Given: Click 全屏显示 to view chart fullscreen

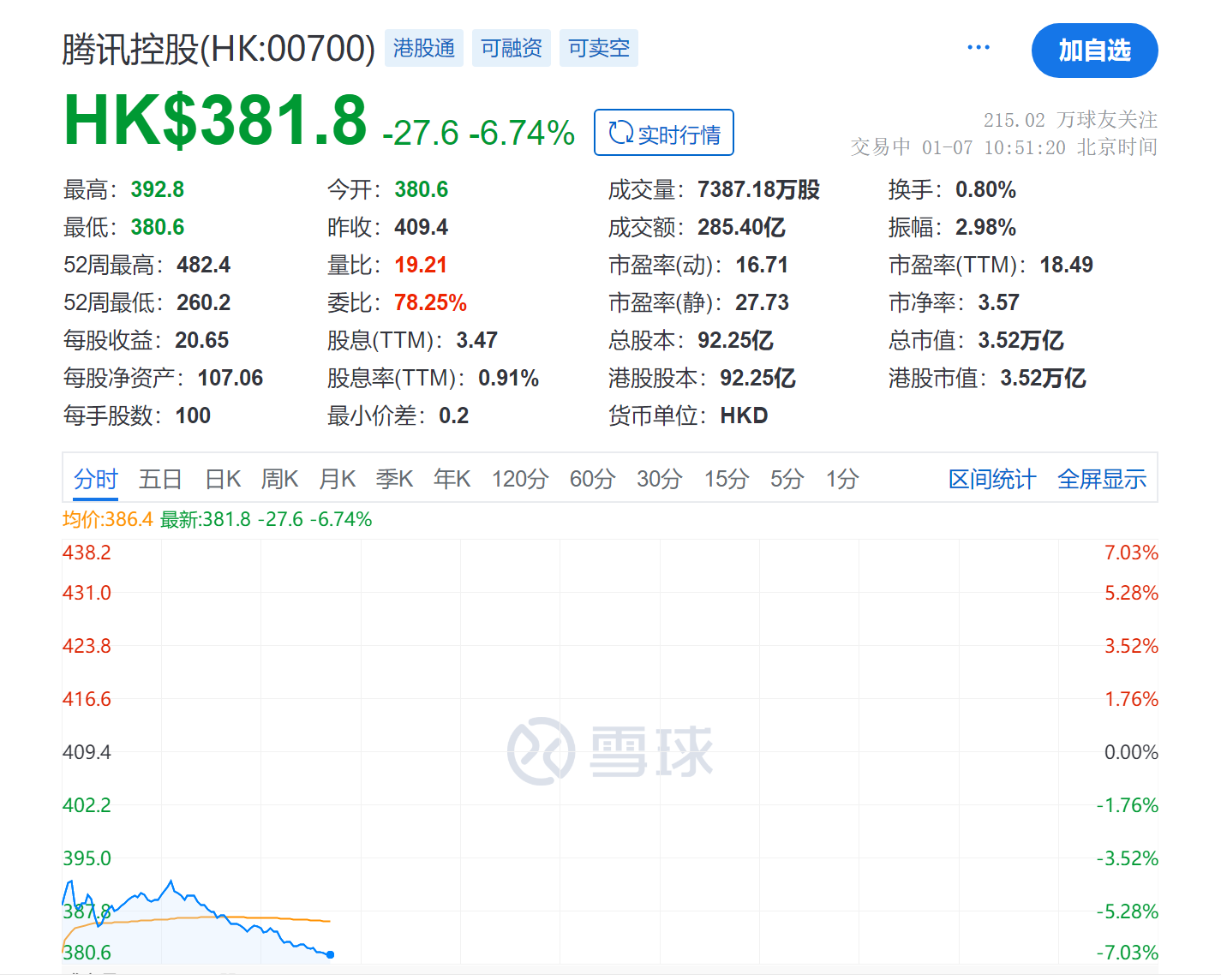Looking at the screenshot, I should [1101, 479].
